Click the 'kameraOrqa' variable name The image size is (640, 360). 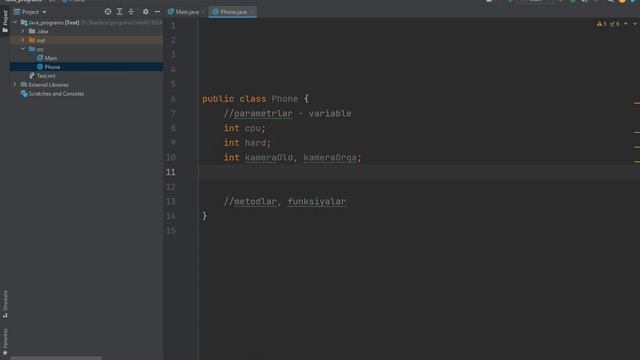tap(330, 158)
